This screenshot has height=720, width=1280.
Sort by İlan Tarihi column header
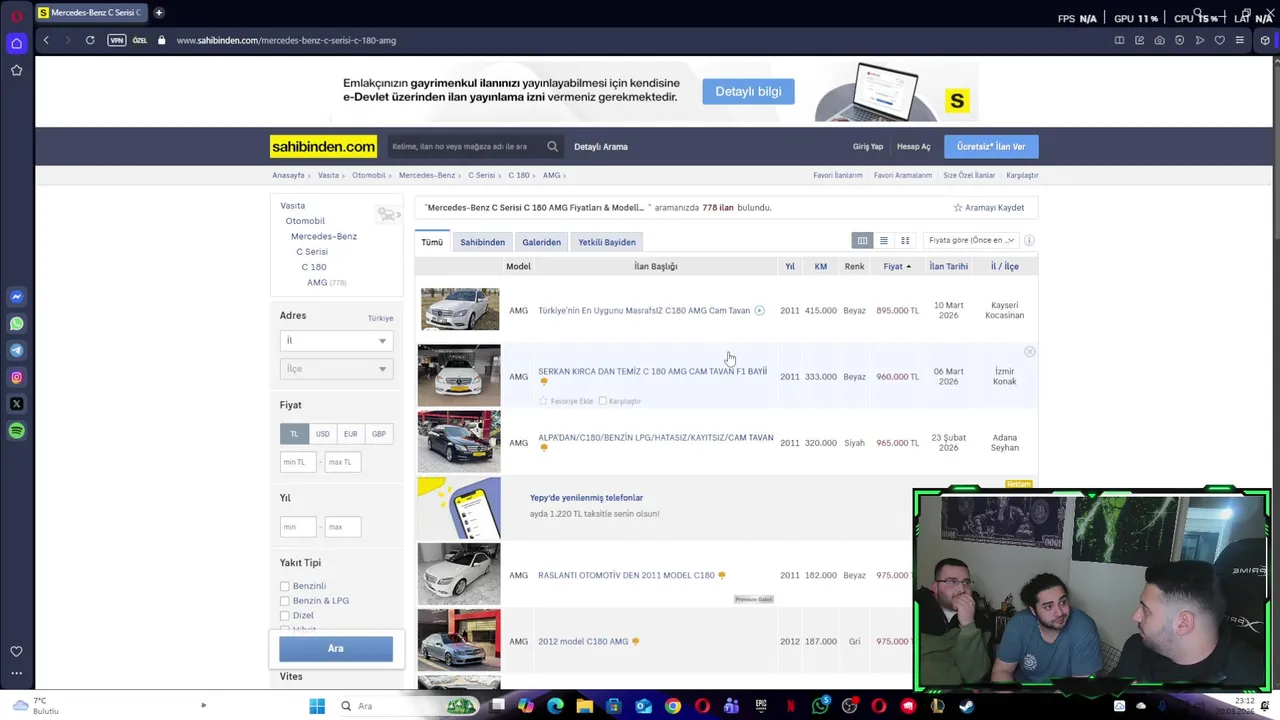pyautogui.click(x=948, y=266)
